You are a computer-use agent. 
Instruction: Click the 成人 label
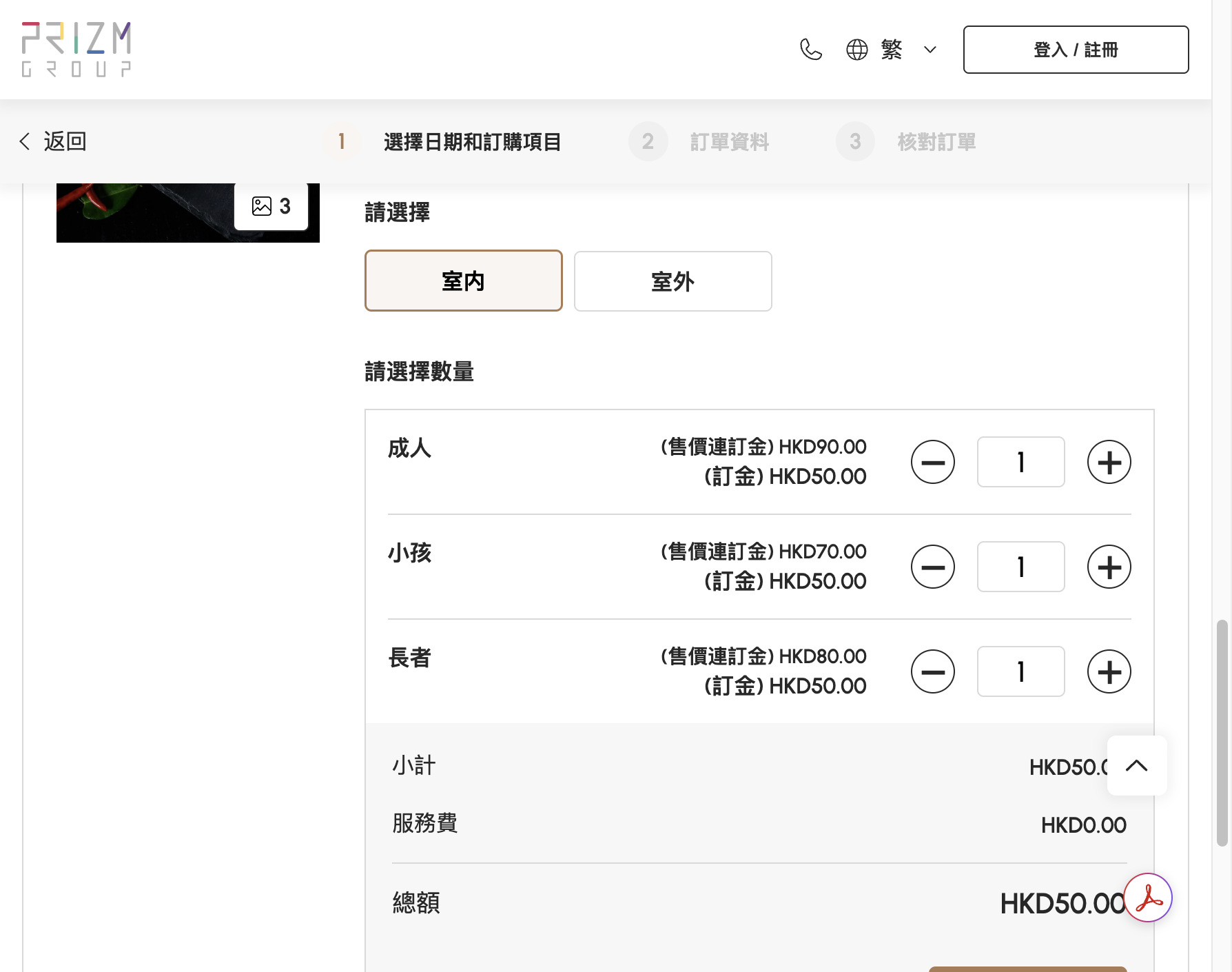coord(409,448)
